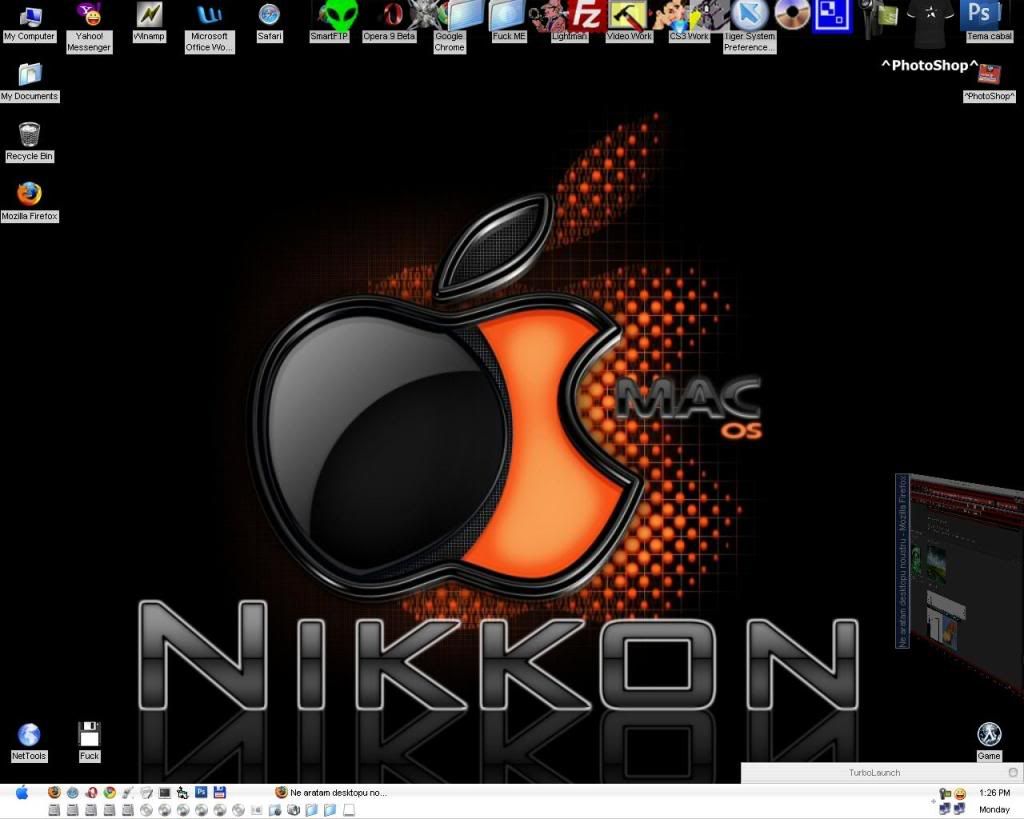Select the black t-shirt desktop icon
1024x819 pixels.
click(929, 23)
